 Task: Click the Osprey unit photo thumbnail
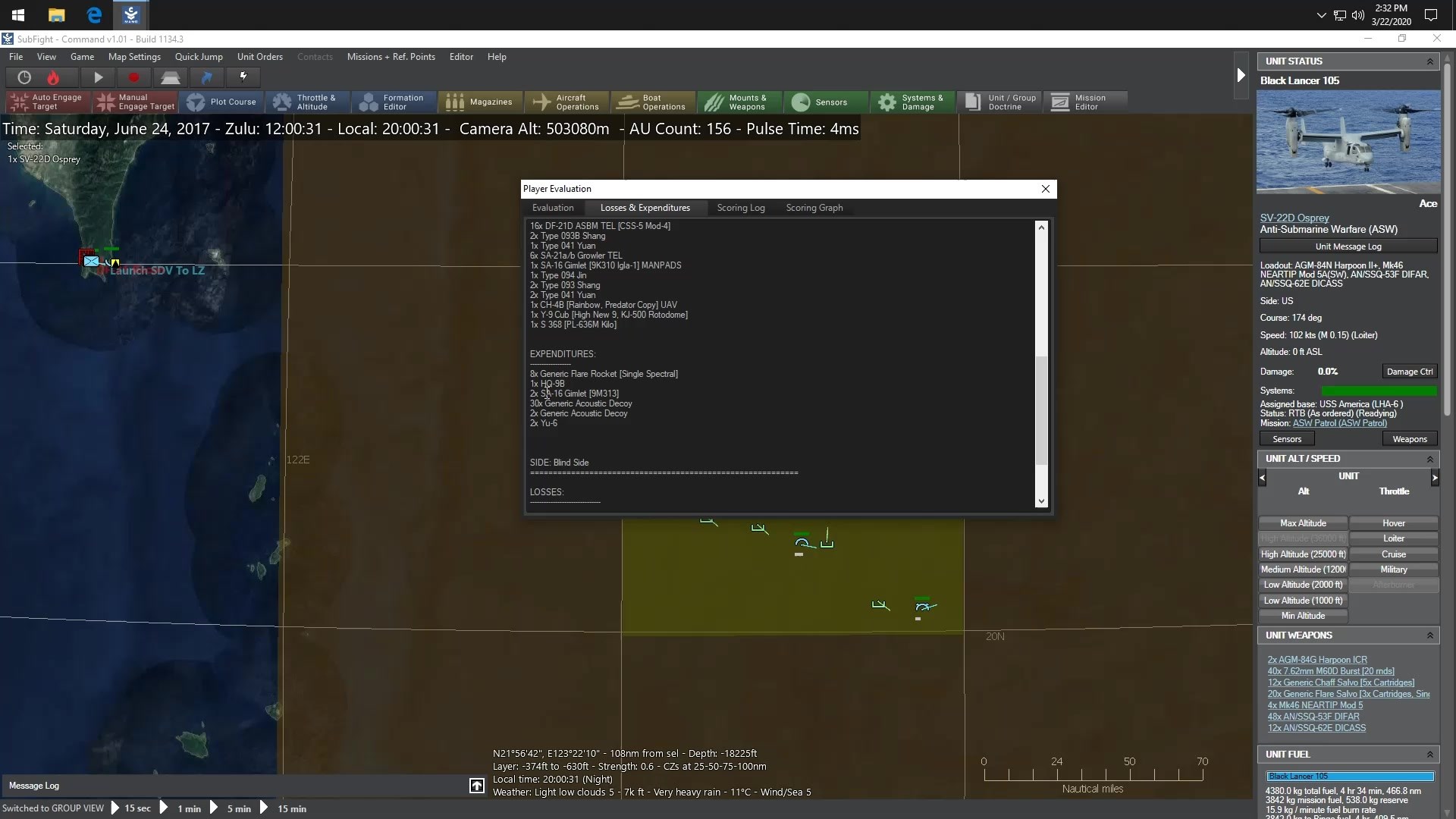coord(1348,142)
